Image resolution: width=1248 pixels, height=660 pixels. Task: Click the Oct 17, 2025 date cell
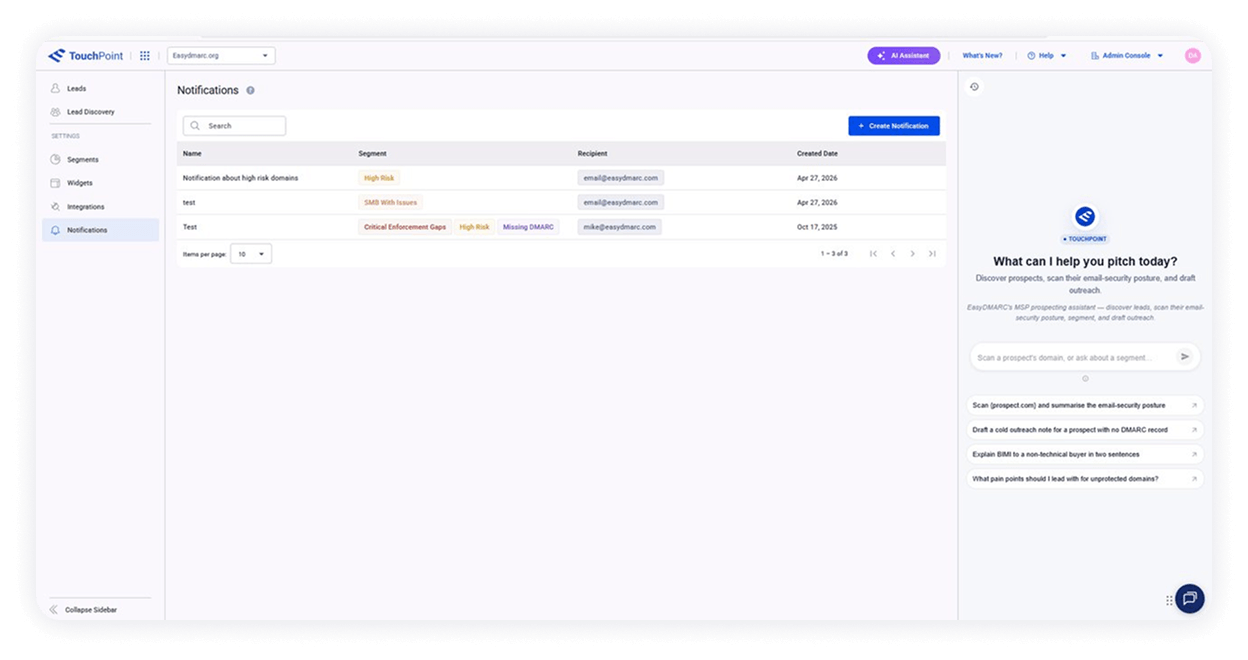[x=817, y=227]
